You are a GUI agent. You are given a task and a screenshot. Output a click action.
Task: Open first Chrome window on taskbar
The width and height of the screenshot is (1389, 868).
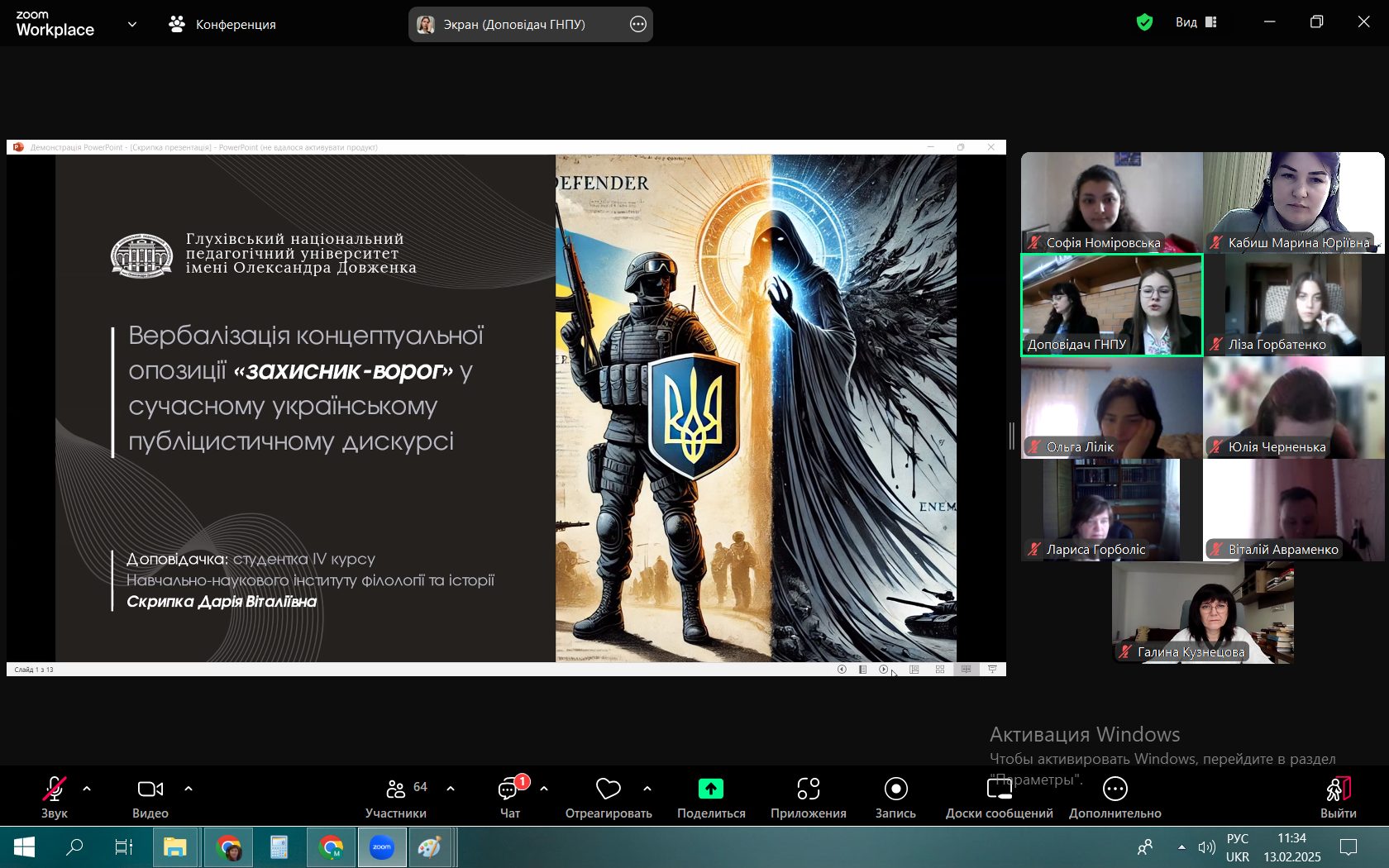point(228,847)
